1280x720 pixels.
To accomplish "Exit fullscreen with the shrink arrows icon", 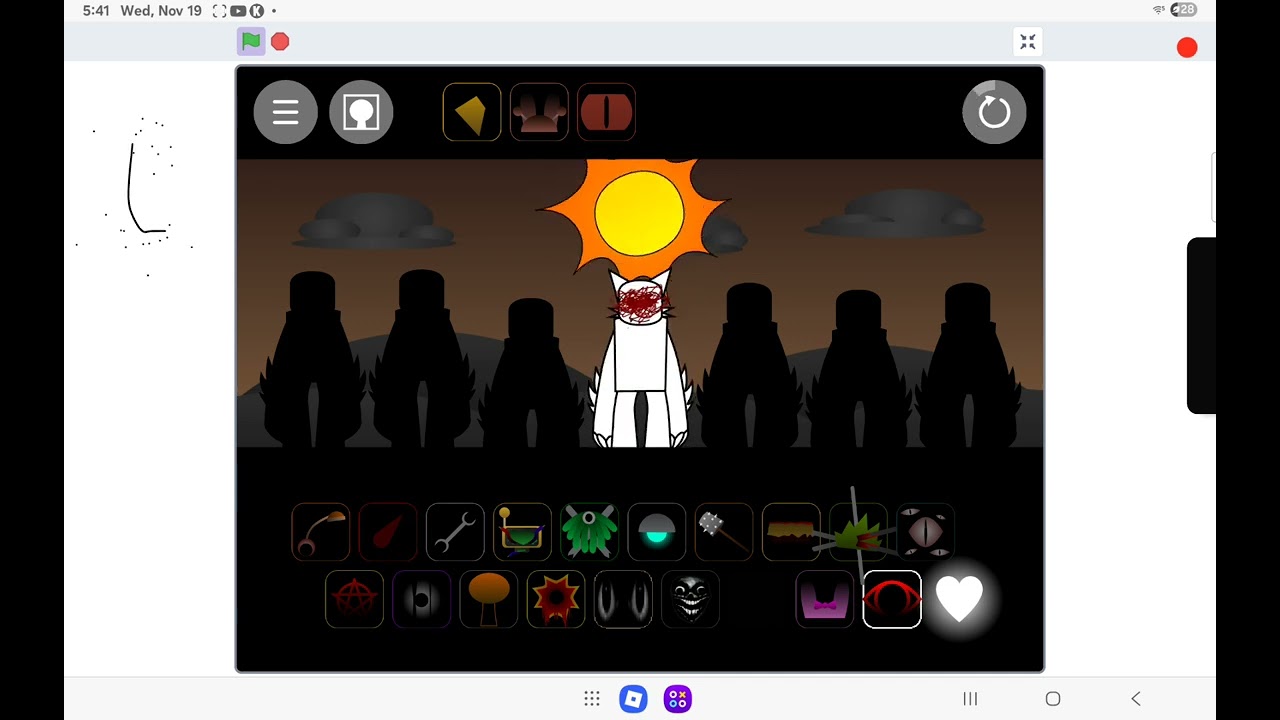I will click(1027, 41).
